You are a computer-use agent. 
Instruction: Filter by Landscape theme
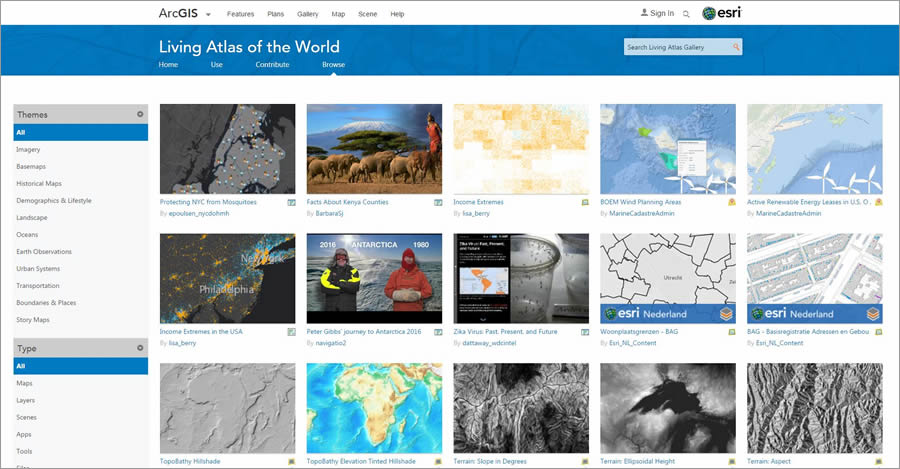coord(32,218)
